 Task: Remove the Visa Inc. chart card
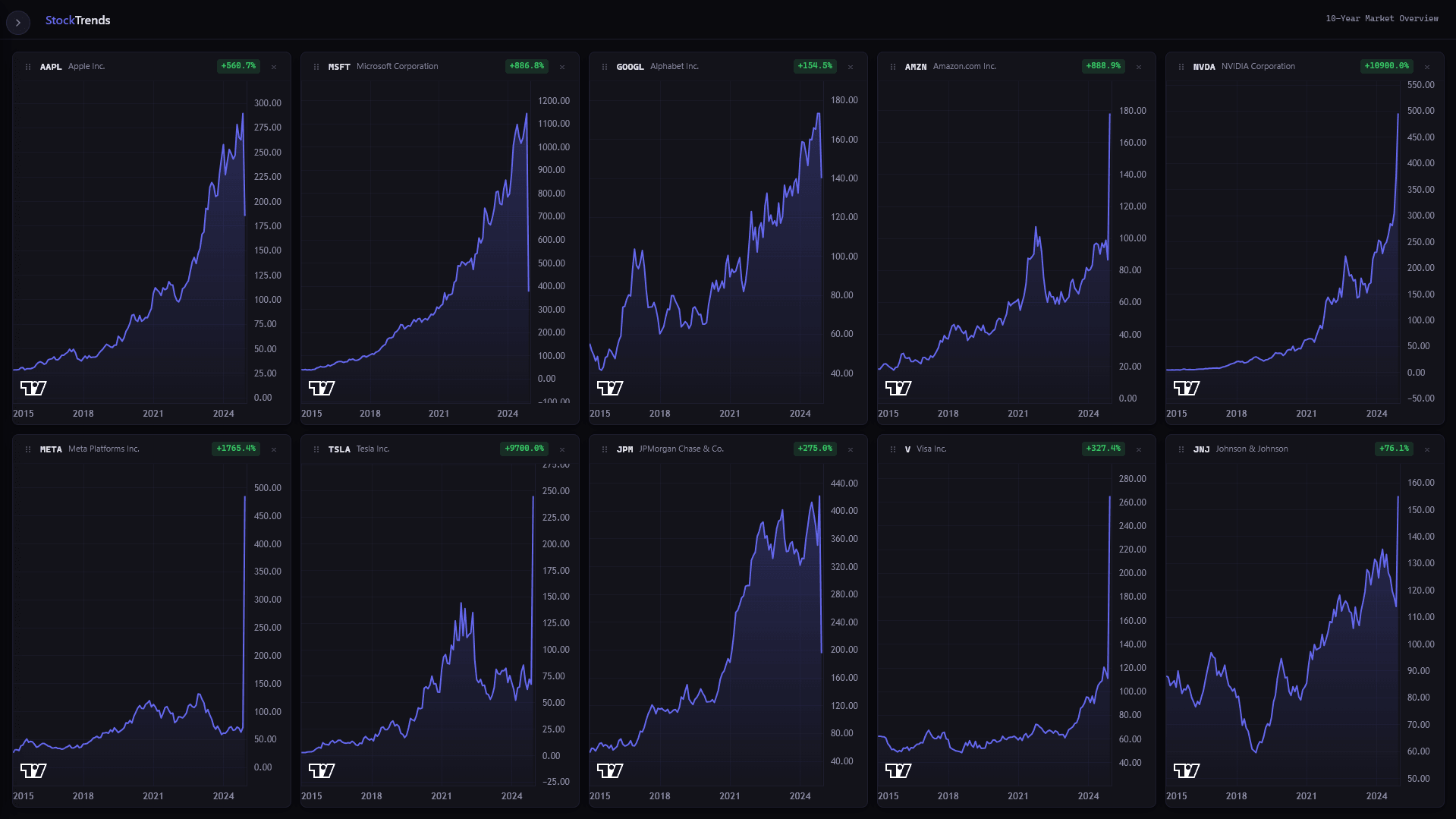(x=1139, y=449)
